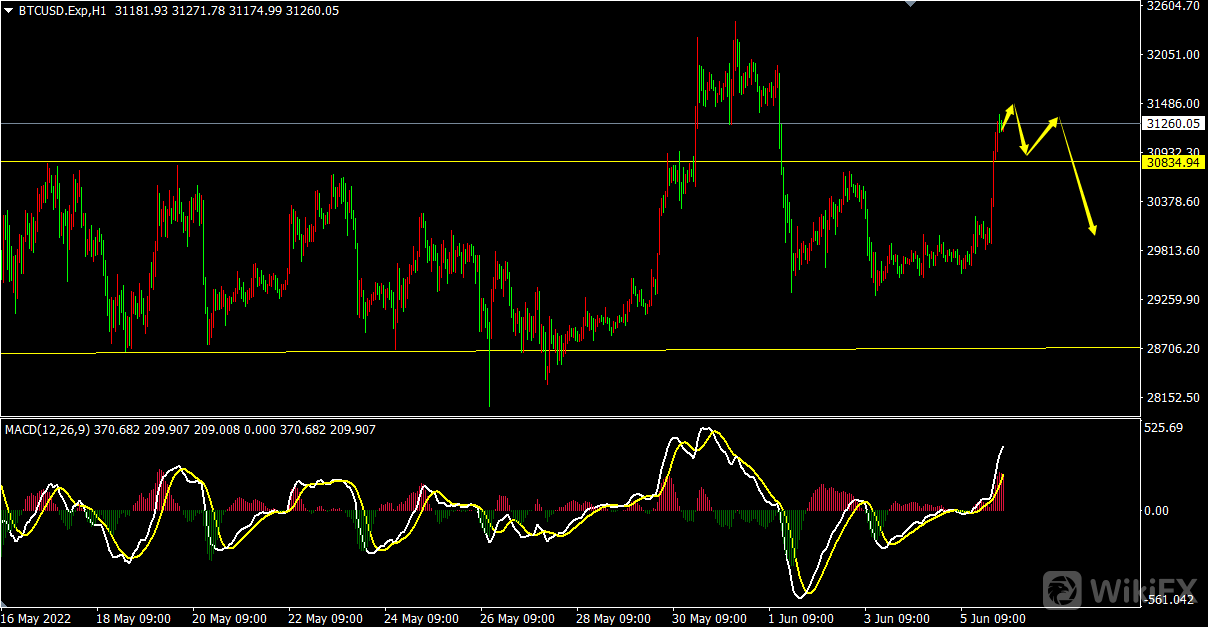The image size is (1208, 627).
Task: Click the 32604.70 price scale value
Action: [1172, 6]
